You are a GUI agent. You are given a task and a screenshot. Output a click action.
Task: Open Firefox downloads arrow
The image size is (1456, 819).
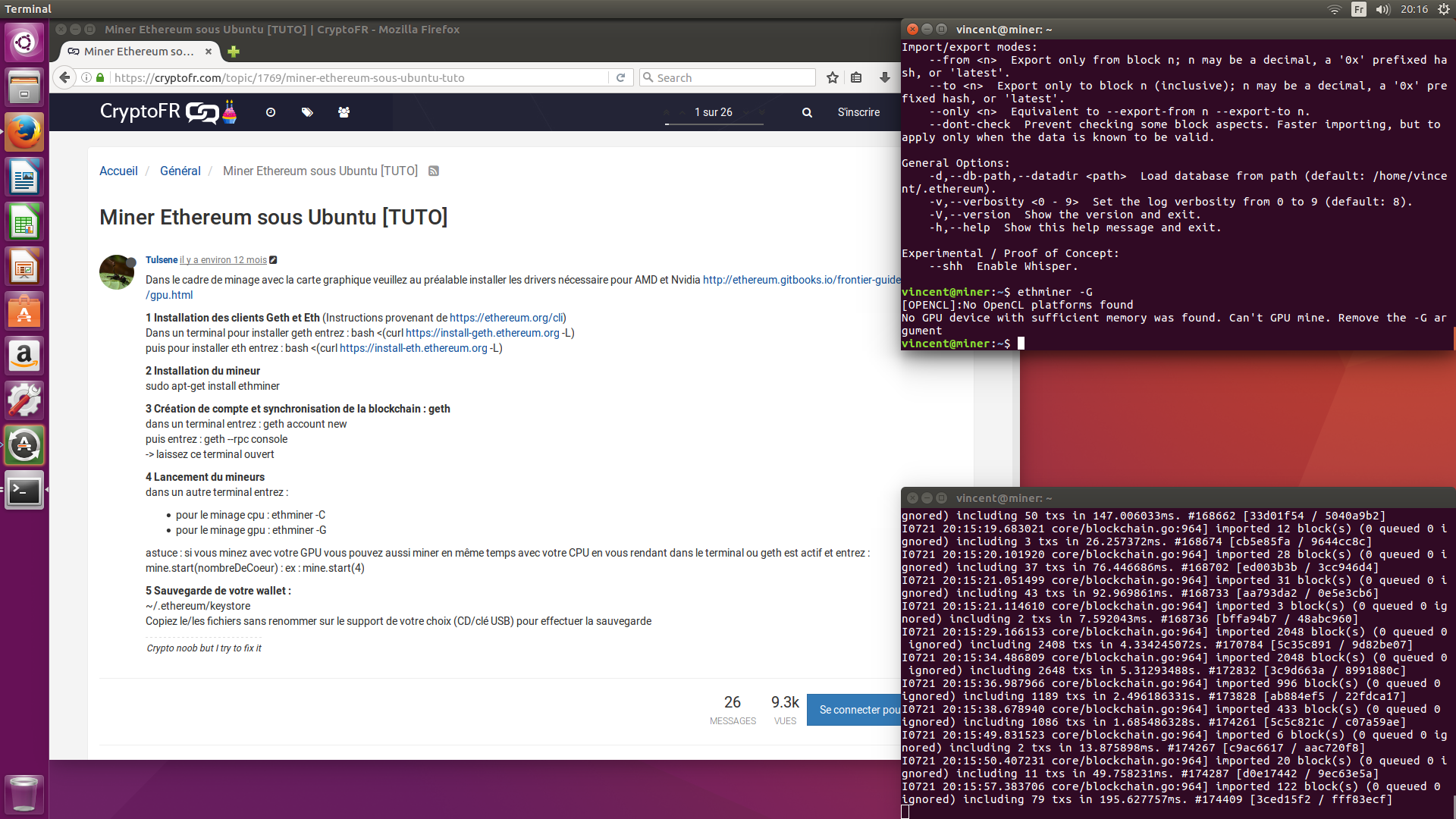point(884,77)
